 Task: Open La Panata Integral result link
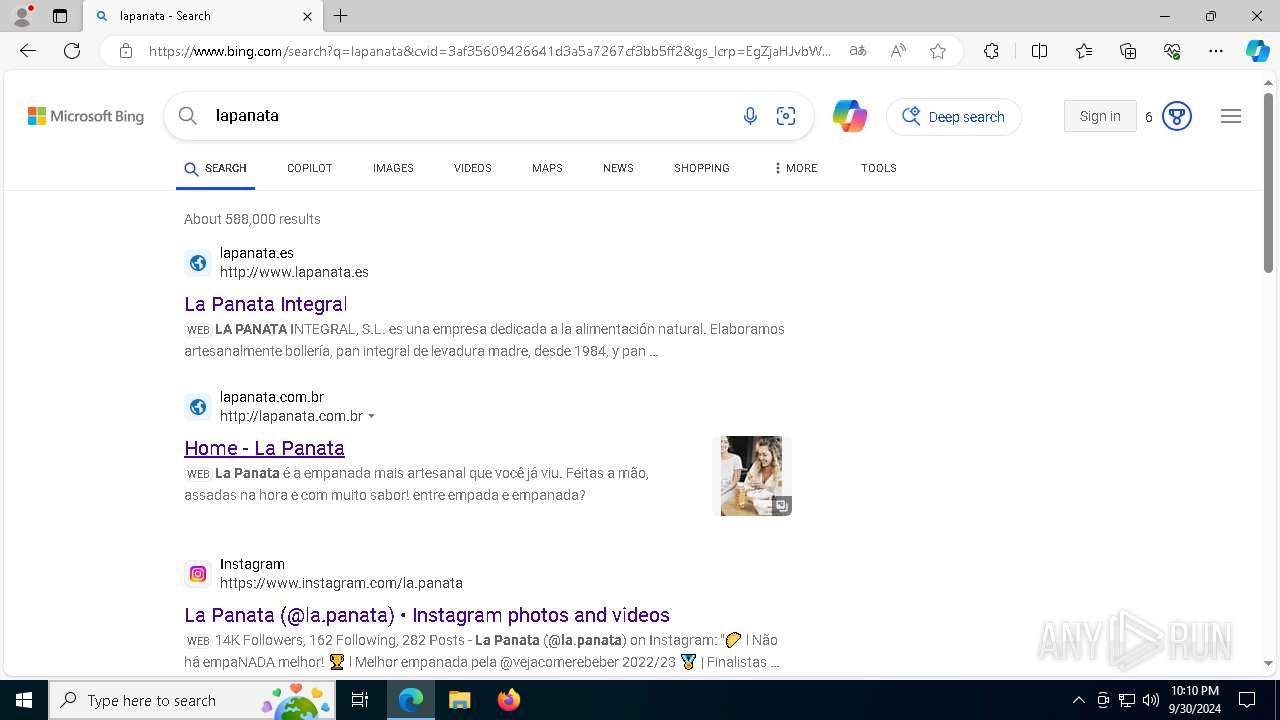(266, 304)
